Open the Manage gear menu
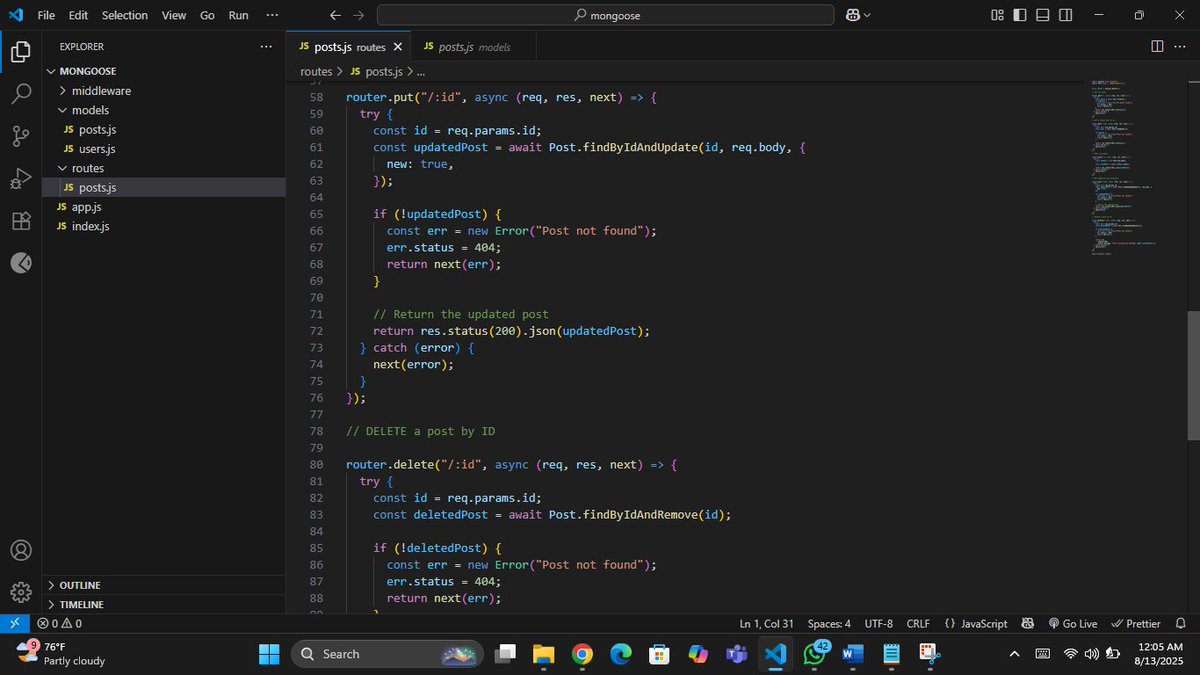 pyautogui.click(x=21, y=592)
